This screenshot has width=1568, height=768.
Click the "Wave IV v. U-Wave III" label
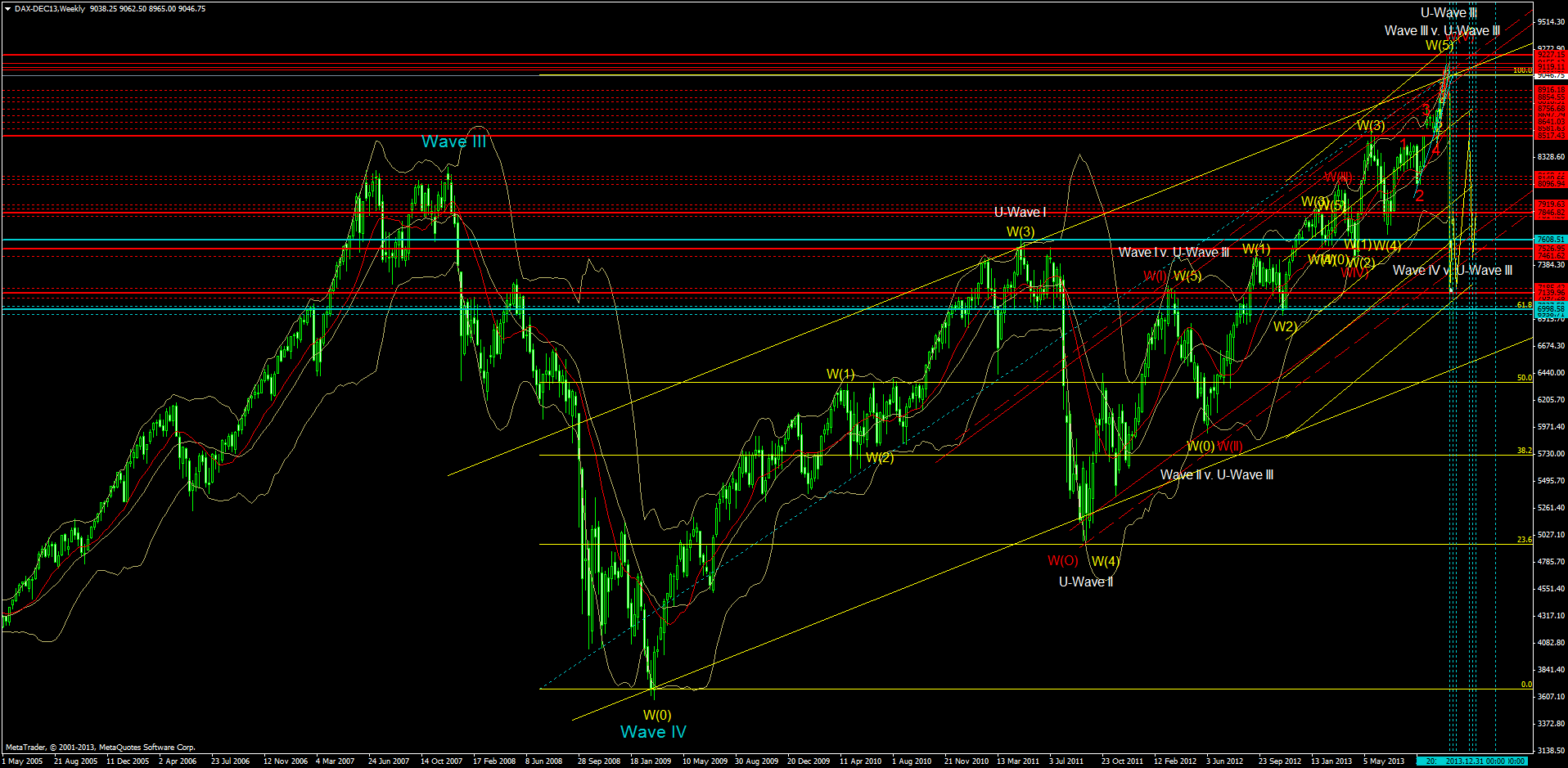pyautogui.click(x=1453, y=270)
